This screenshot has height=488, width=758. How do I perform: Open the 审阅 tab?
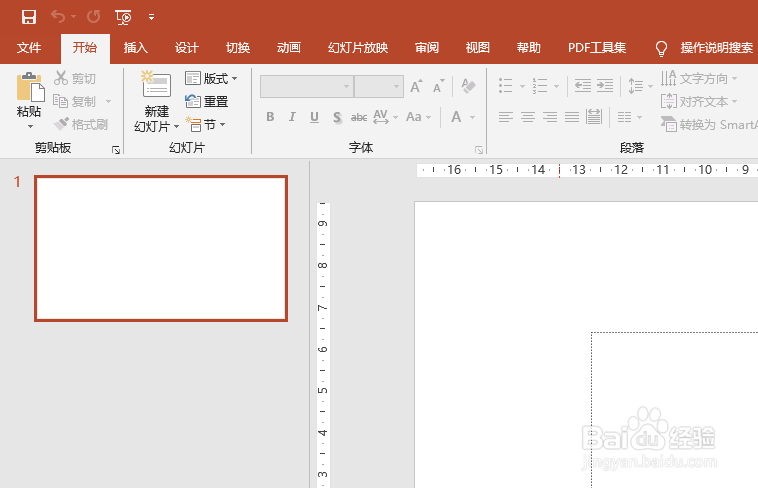pyautogui.click(x=427, y=48)
